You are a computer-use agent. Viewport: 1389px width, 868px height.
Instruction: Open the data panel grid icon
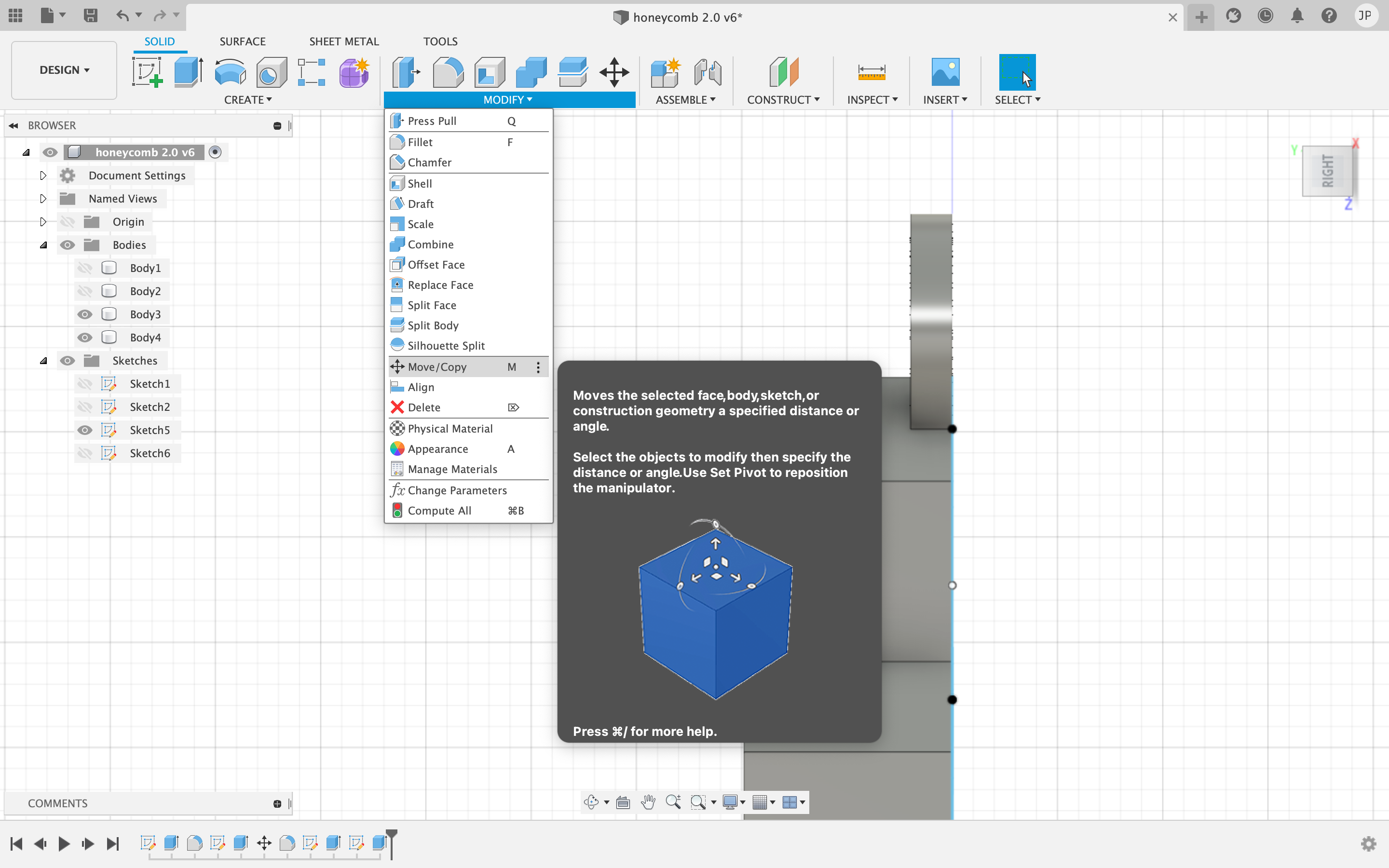tap(15, 15)
